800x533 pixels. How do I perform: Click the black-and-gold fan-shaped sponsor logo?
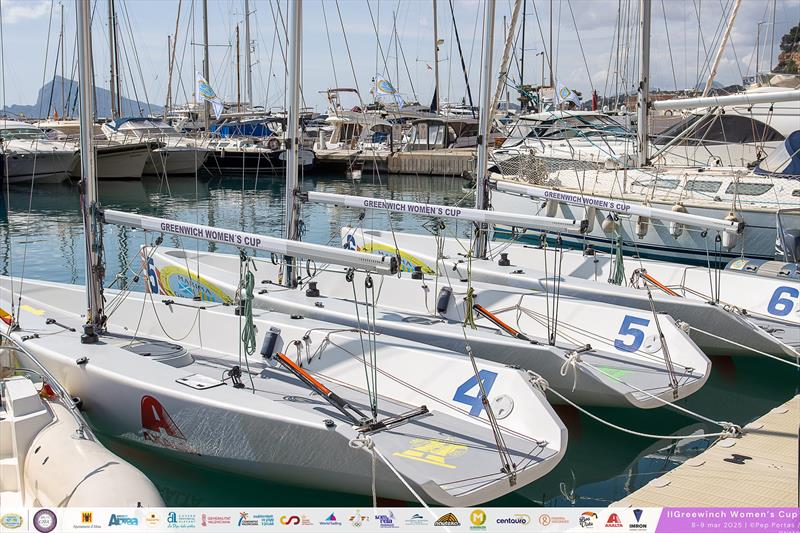[447, 520]
